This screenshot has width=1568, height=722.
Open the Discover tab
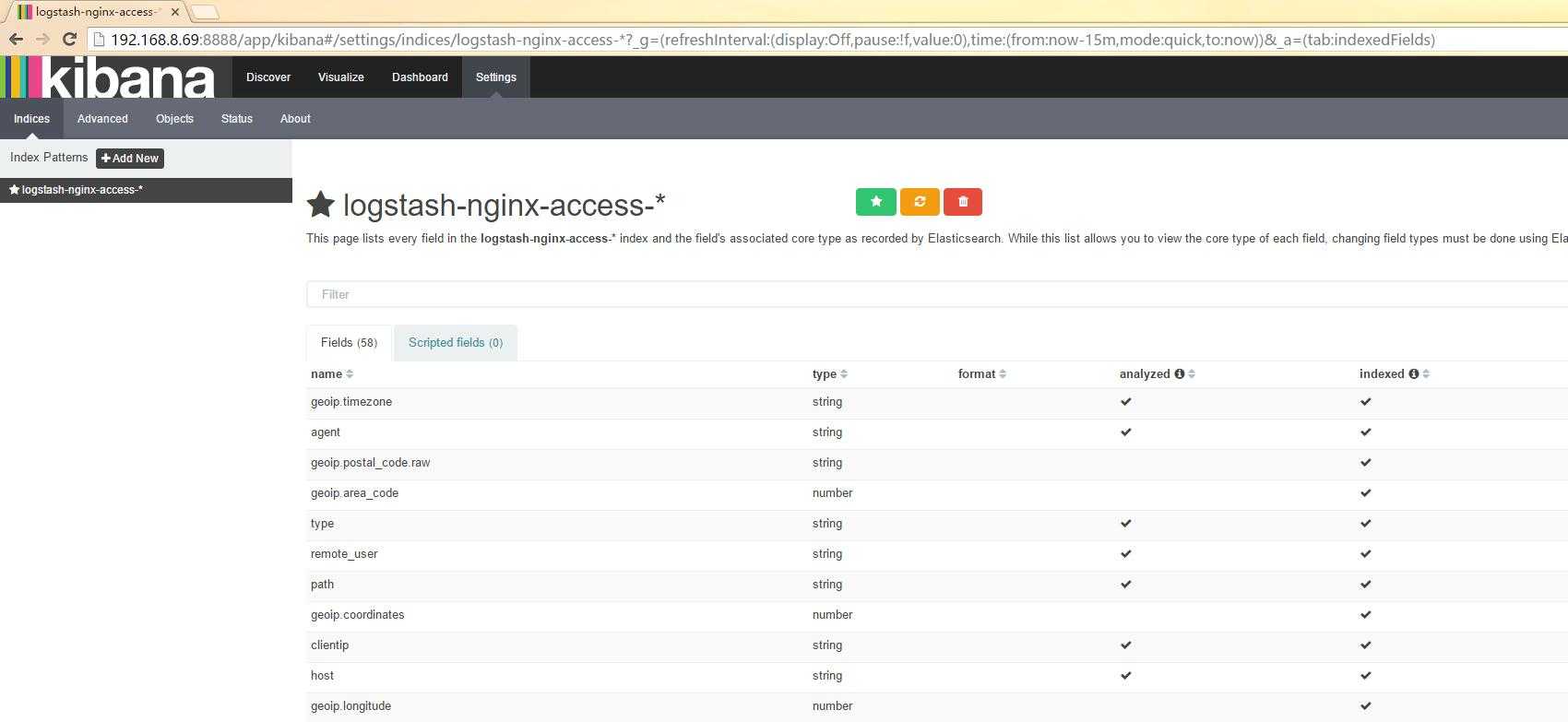pyautogui.click(x=268, y=77)
